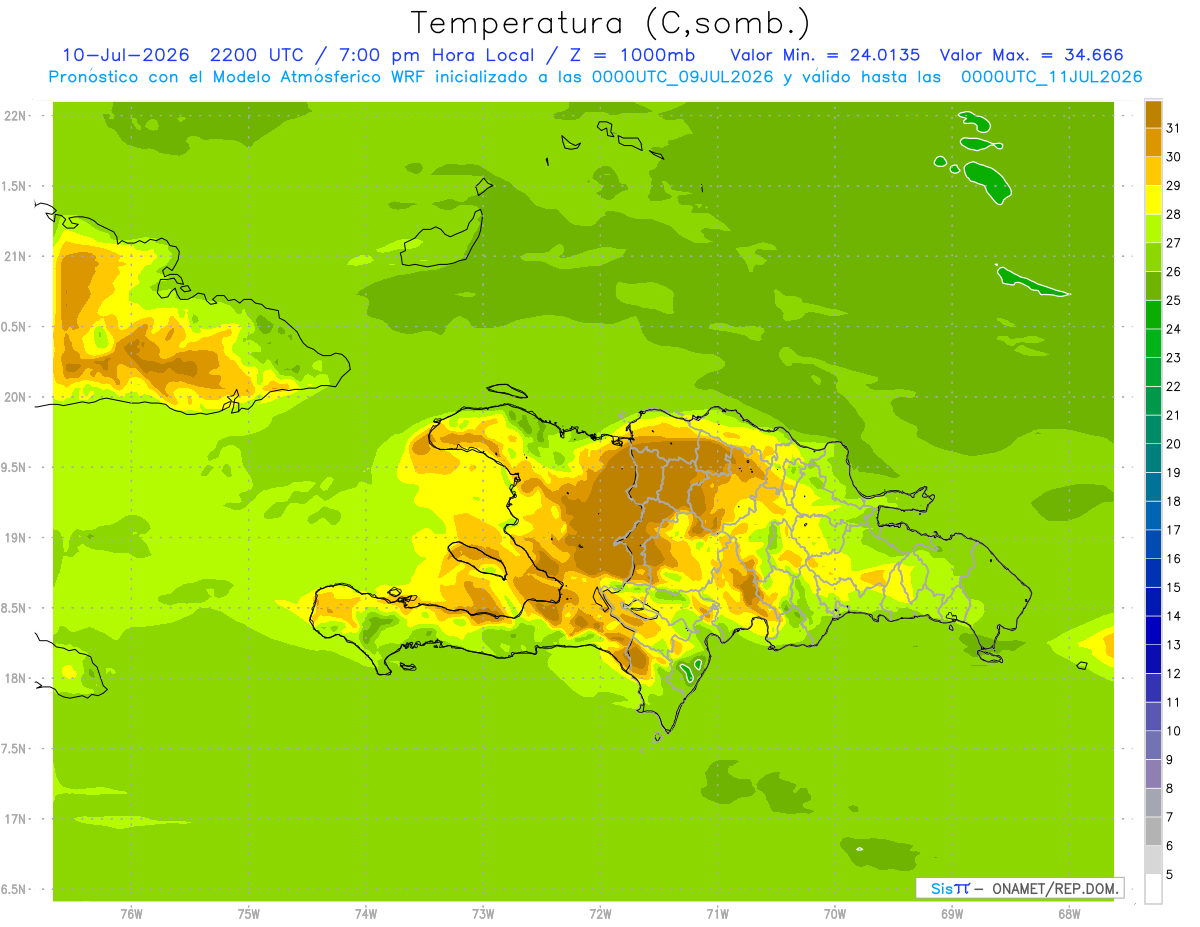The image size is (1200, 927).
Task: Select validity stamp "0000UTC_11JUL2026"
Action: (x=1052, y=77)
